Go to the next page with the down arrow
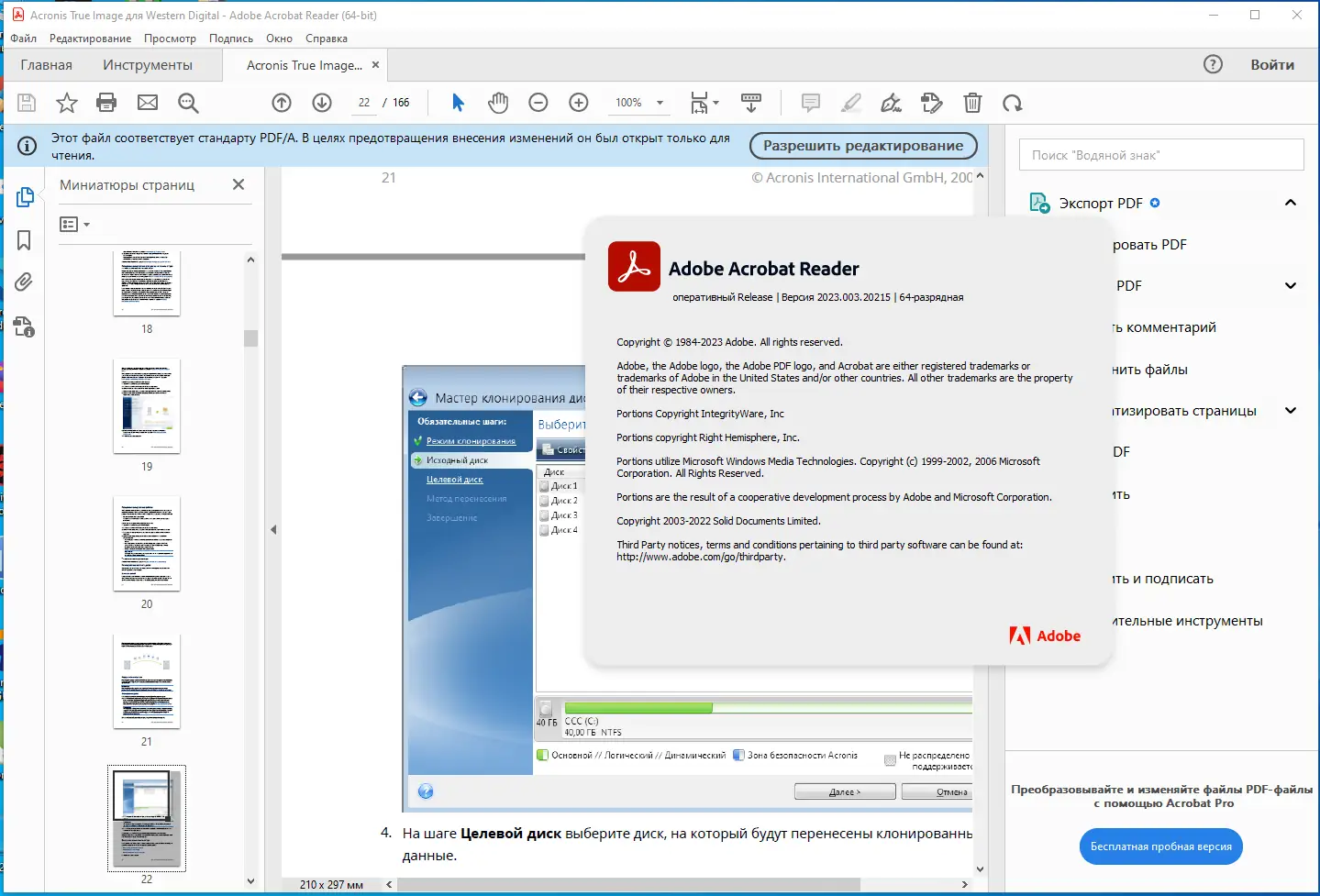 coord(322,103)
